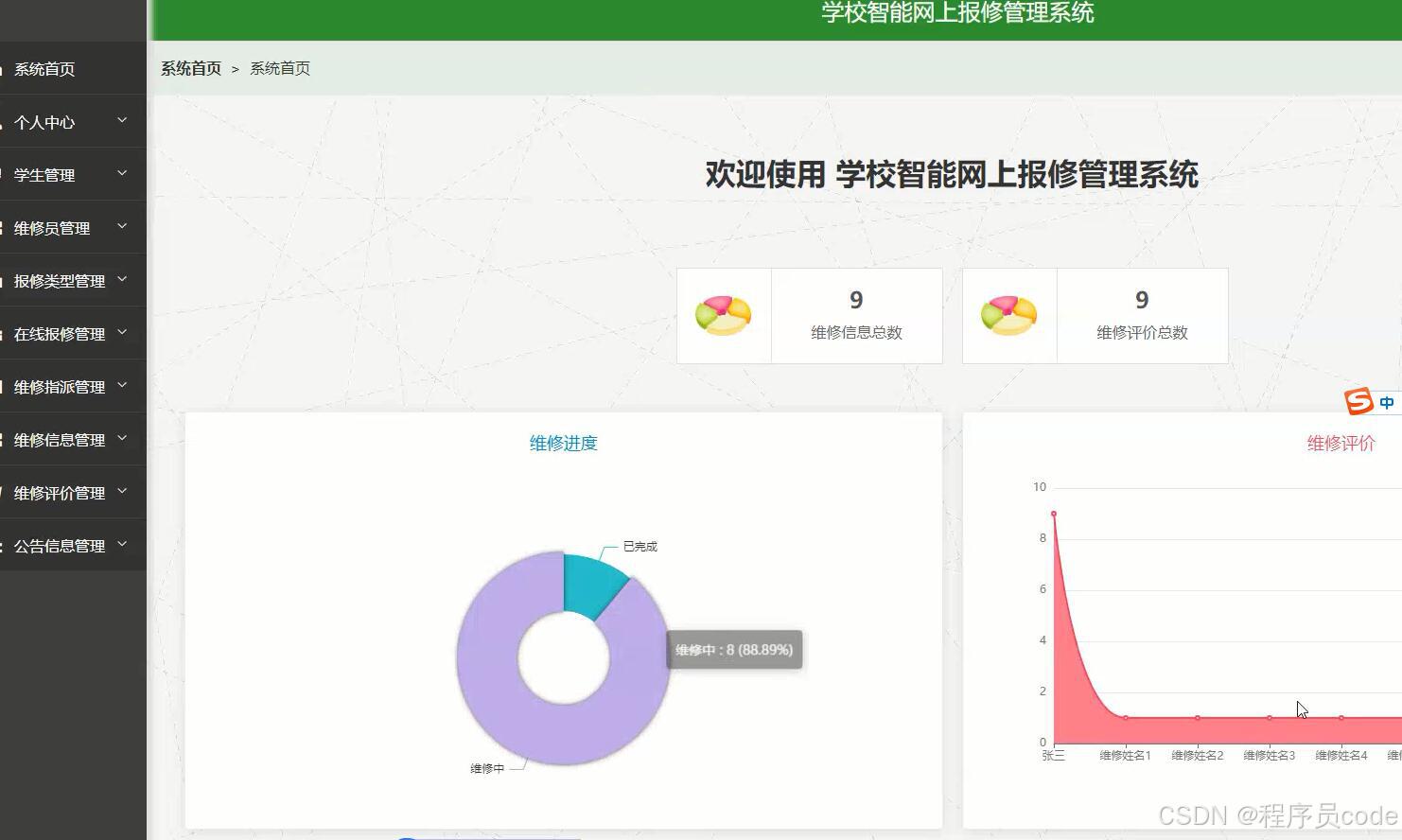The image size is (1402, 840).
Task: Click the 学生管理 sidebar icon
Action: point(4,173)
